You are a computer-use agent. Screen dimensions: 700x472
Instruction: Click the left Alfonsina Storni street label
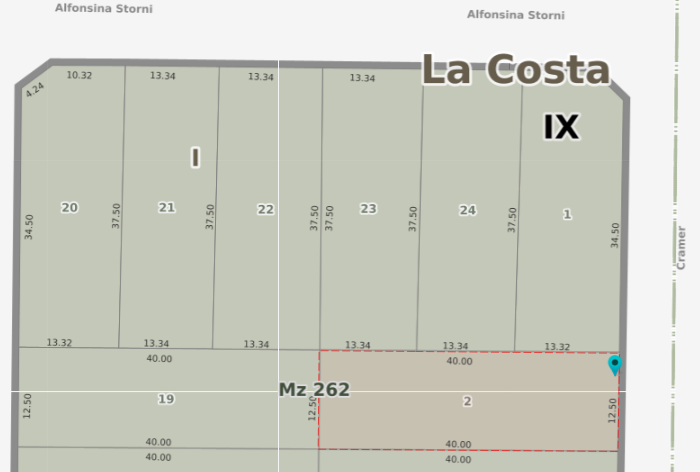[x=102, y=6]
